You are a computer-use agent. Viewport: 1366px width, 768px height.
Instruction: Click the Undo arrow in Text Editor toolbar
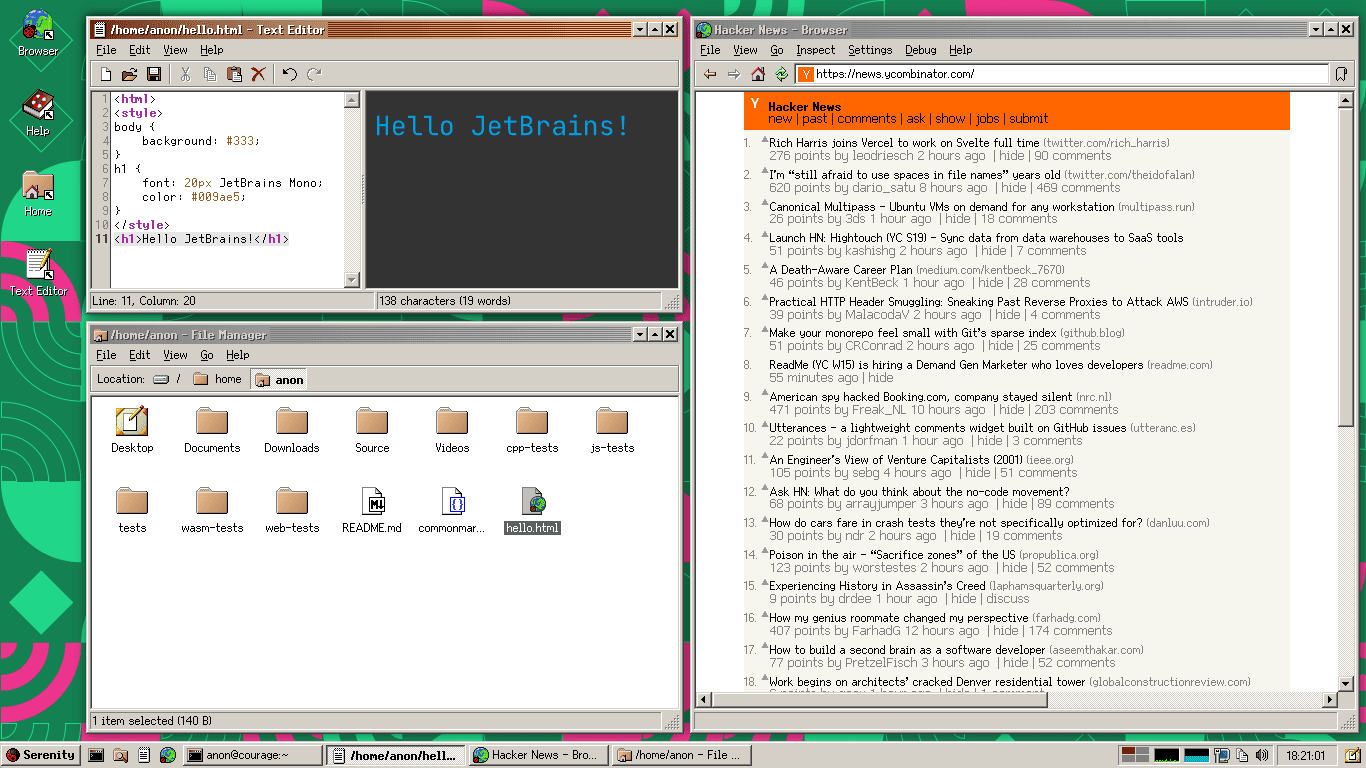(290, 74)
